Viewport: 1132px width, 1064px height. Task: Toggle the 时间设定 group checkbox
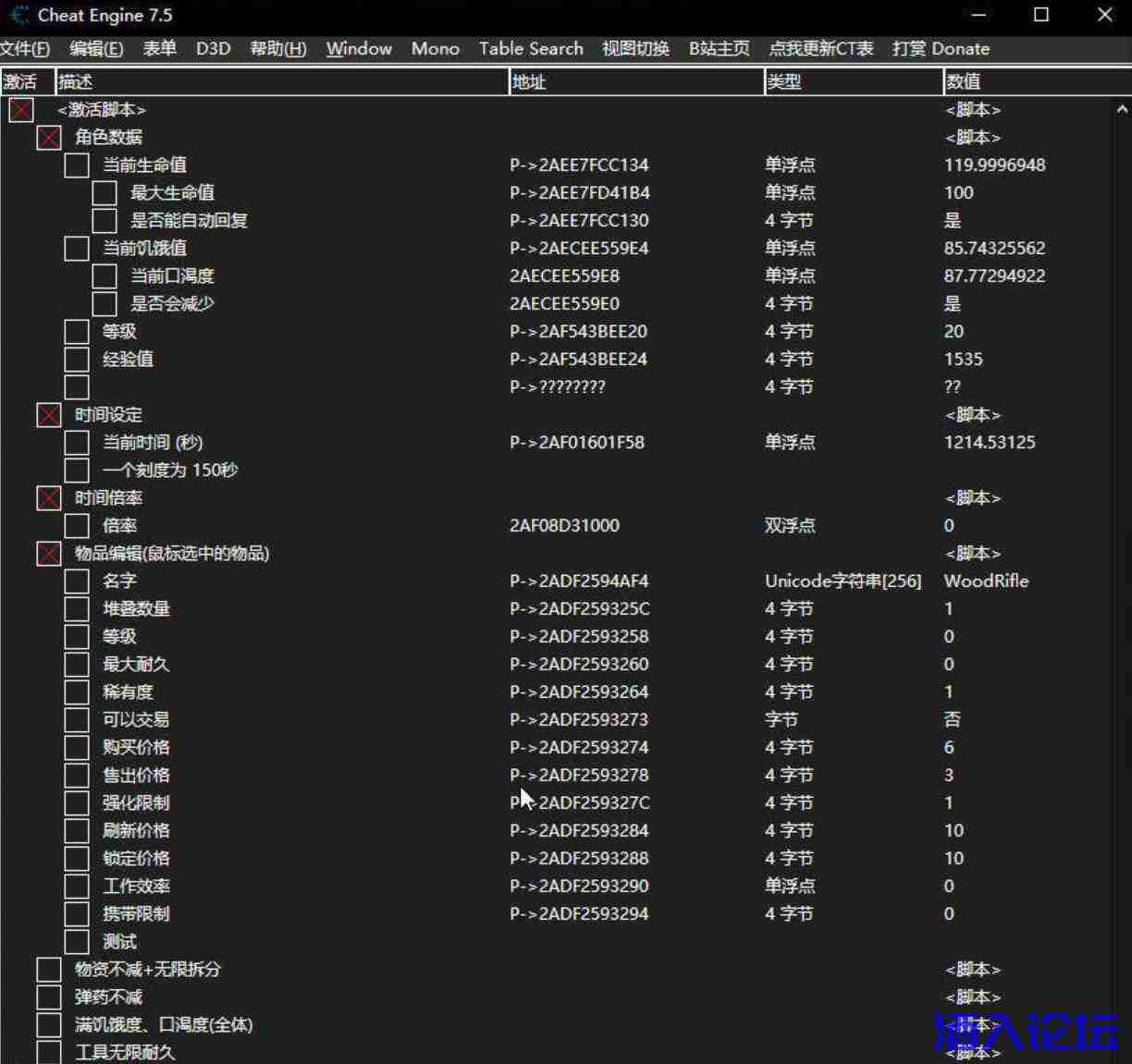click(49, 415)
